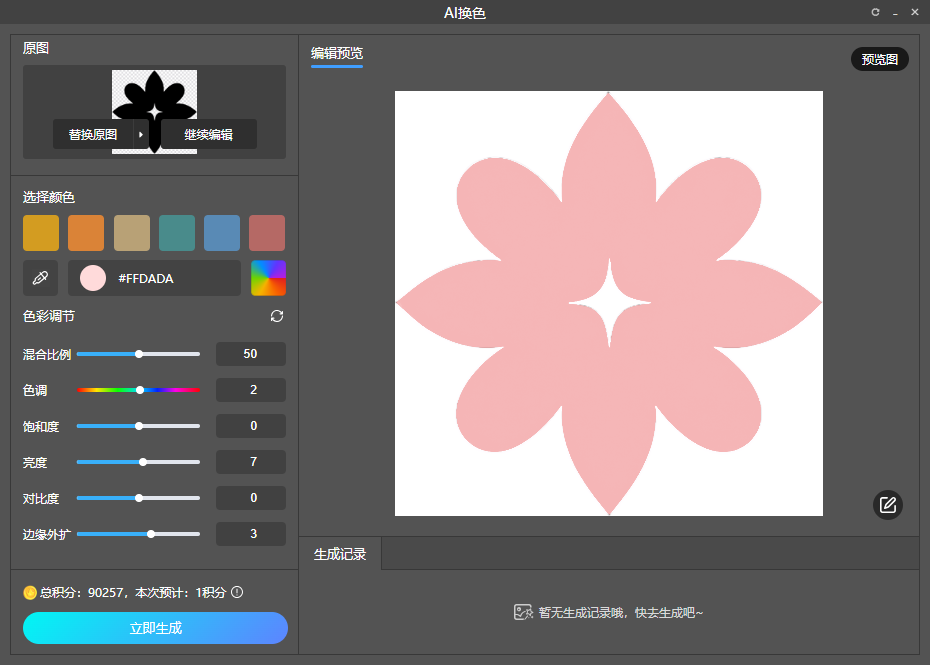This screenshot has height=665, width=930.
Task: Select the golden yellow color swatch
Action: click(41, 233)
